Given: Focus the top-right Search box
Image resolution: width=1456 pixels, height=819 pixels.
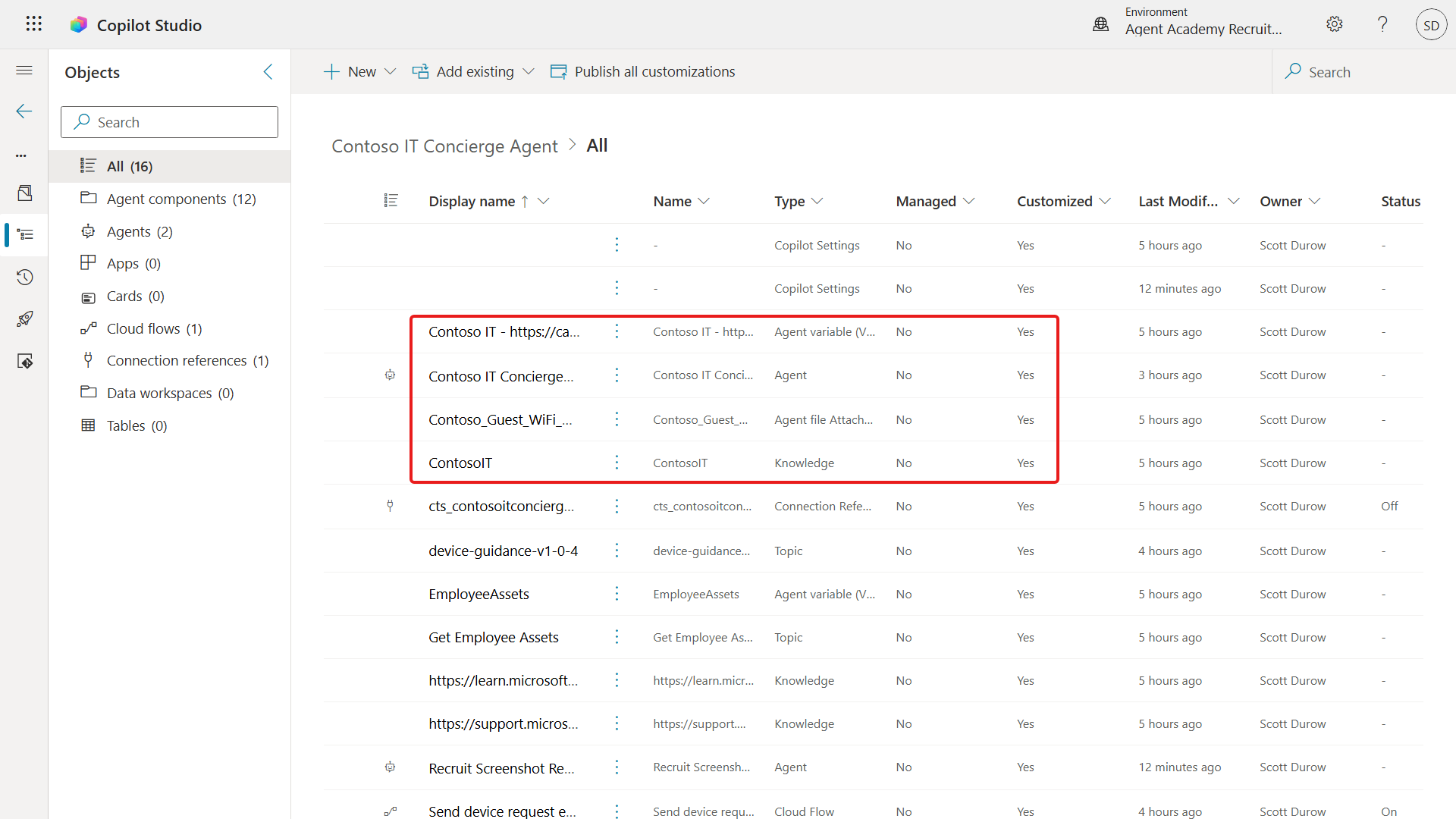Looking at the screenshot, I should pos(1363,72).
